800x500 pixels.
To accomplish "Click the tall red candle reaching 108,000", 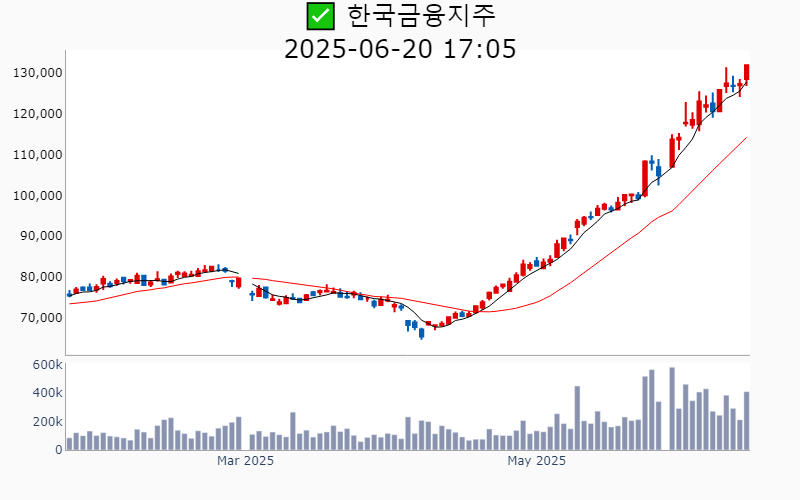I will tap(645, 179).
